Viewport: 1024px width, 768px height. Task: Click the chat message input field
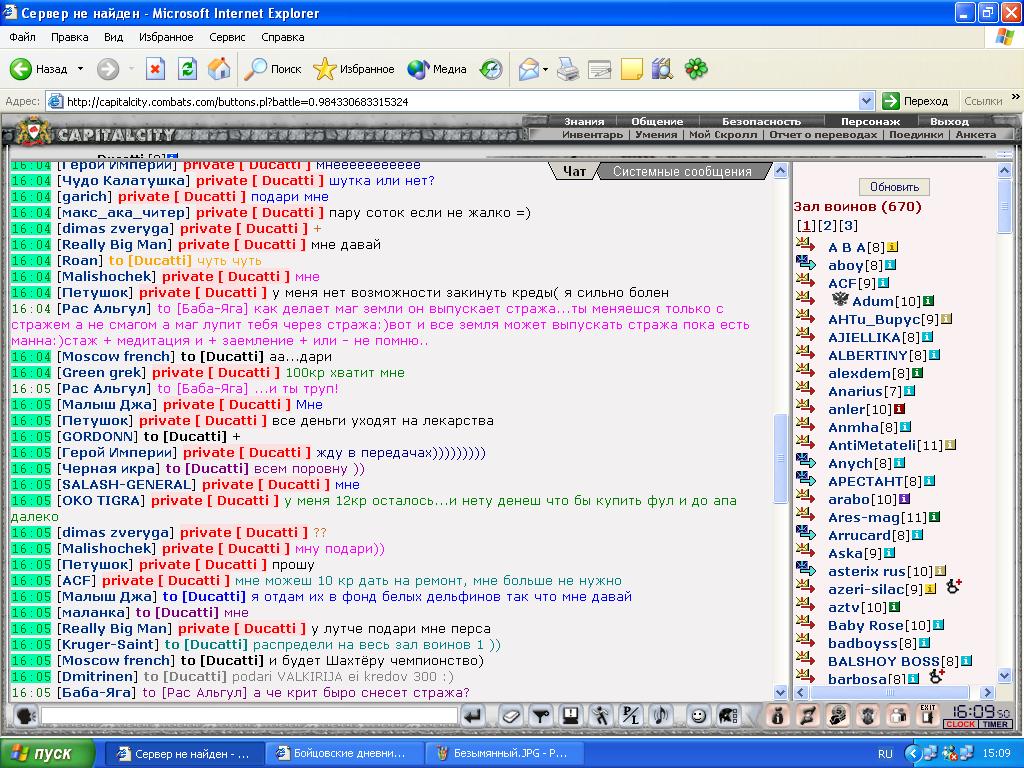[249, 716]
